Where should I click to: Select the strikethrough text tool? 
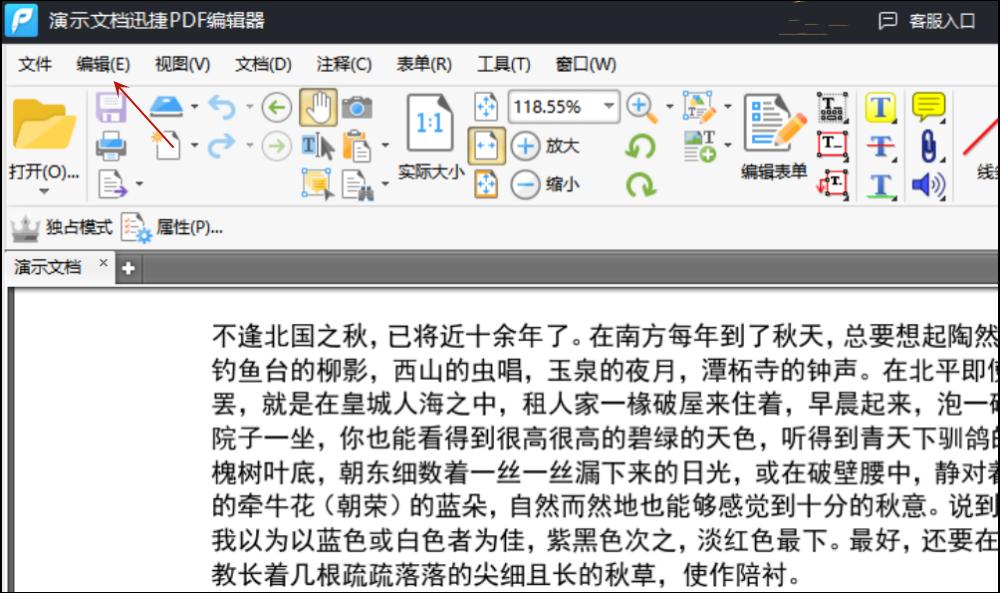pyautogui.click(x=880, y=146)
